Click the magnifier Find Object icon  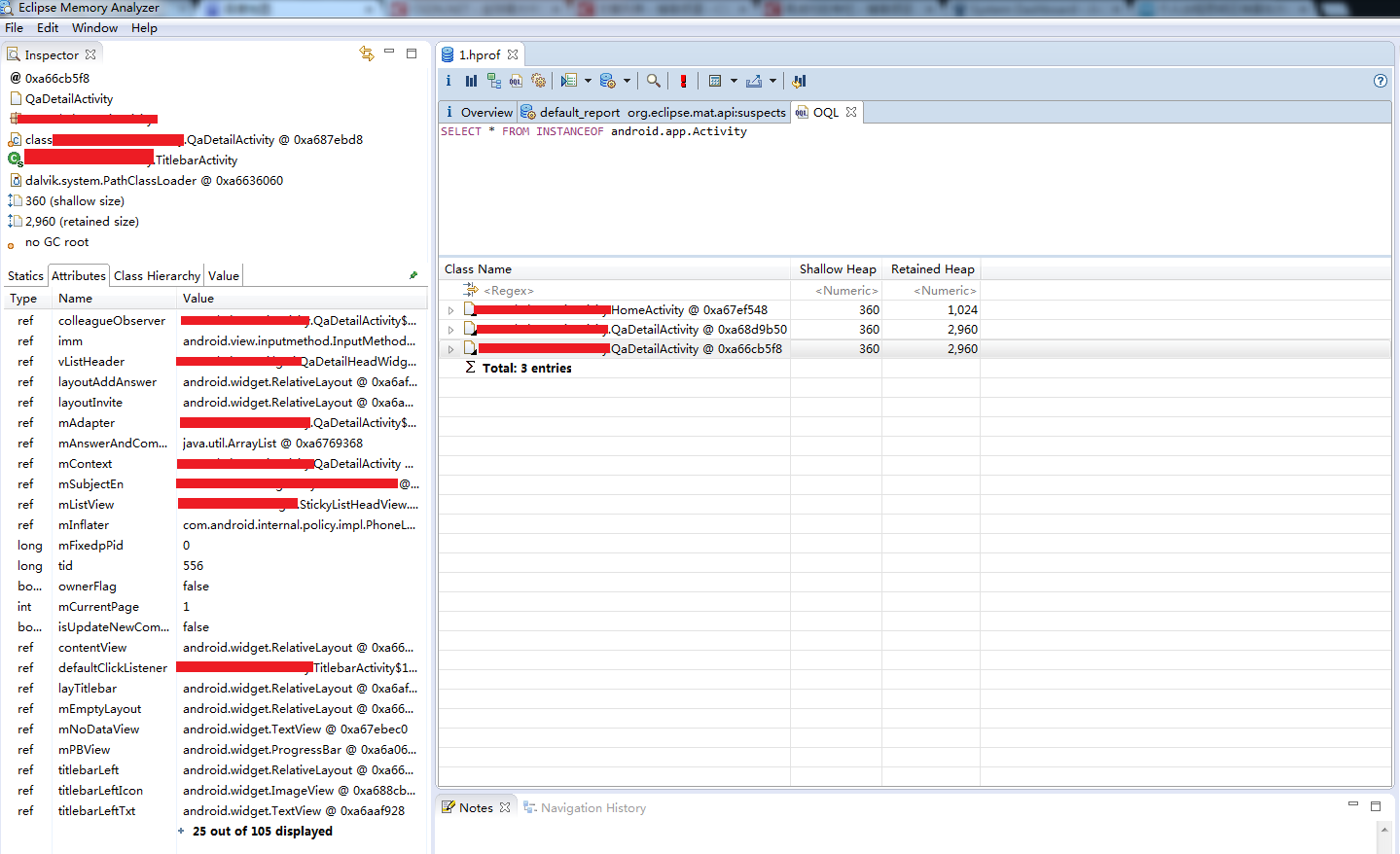pos(654,82)
